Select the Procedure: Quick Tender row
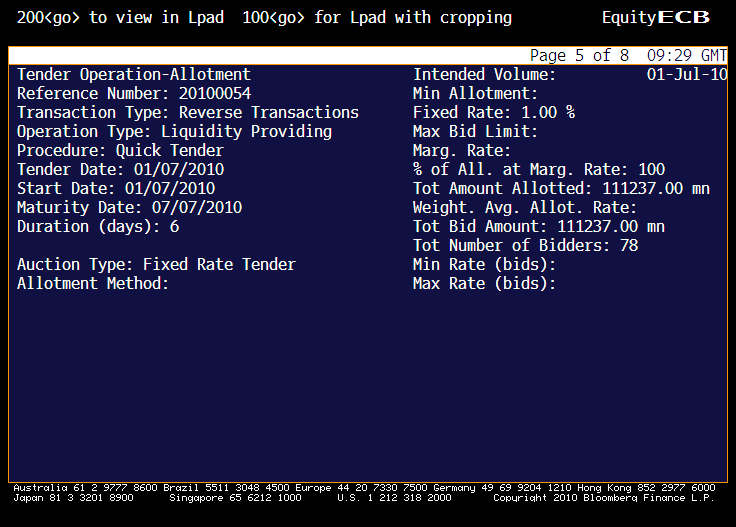Screen dimensions: 736x527 (120, 151)
